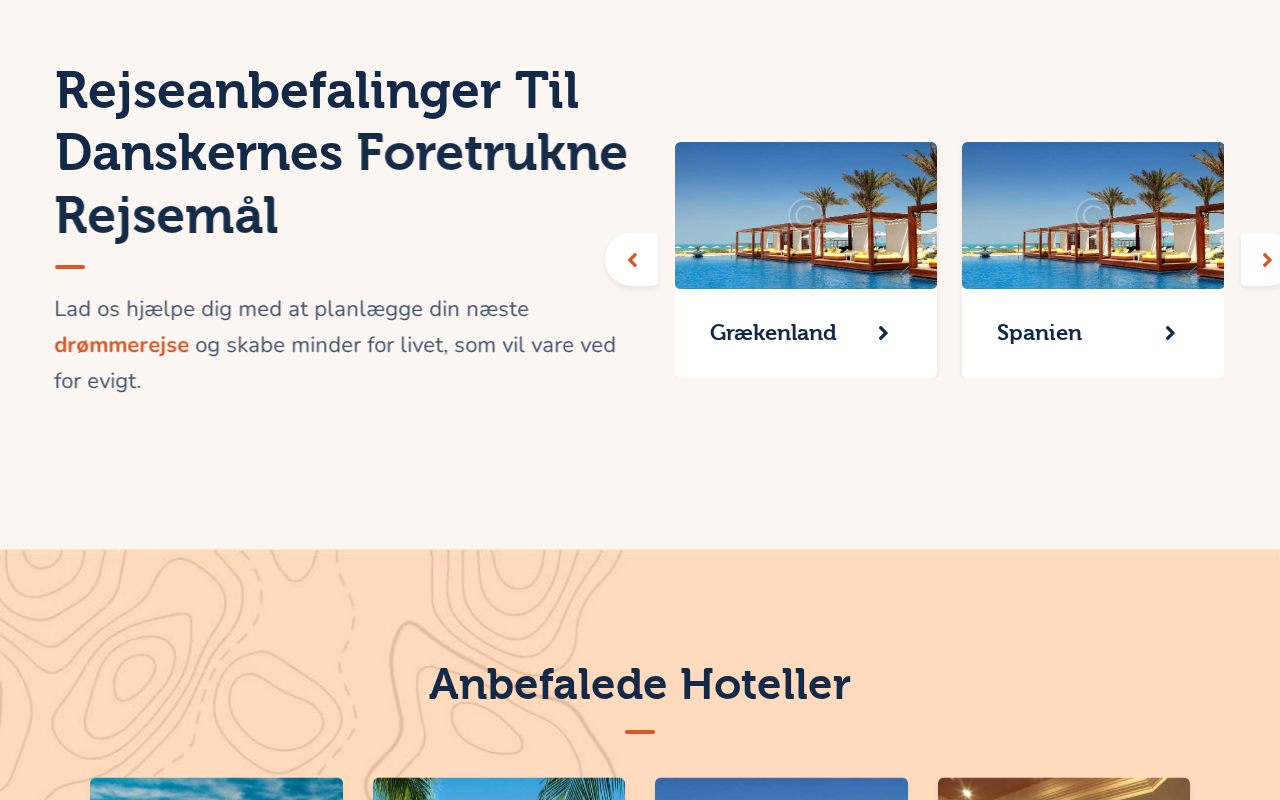Follow the orange drømmerejse link
This screenshot has height=800, width=1280.
[x=122, y=345]
